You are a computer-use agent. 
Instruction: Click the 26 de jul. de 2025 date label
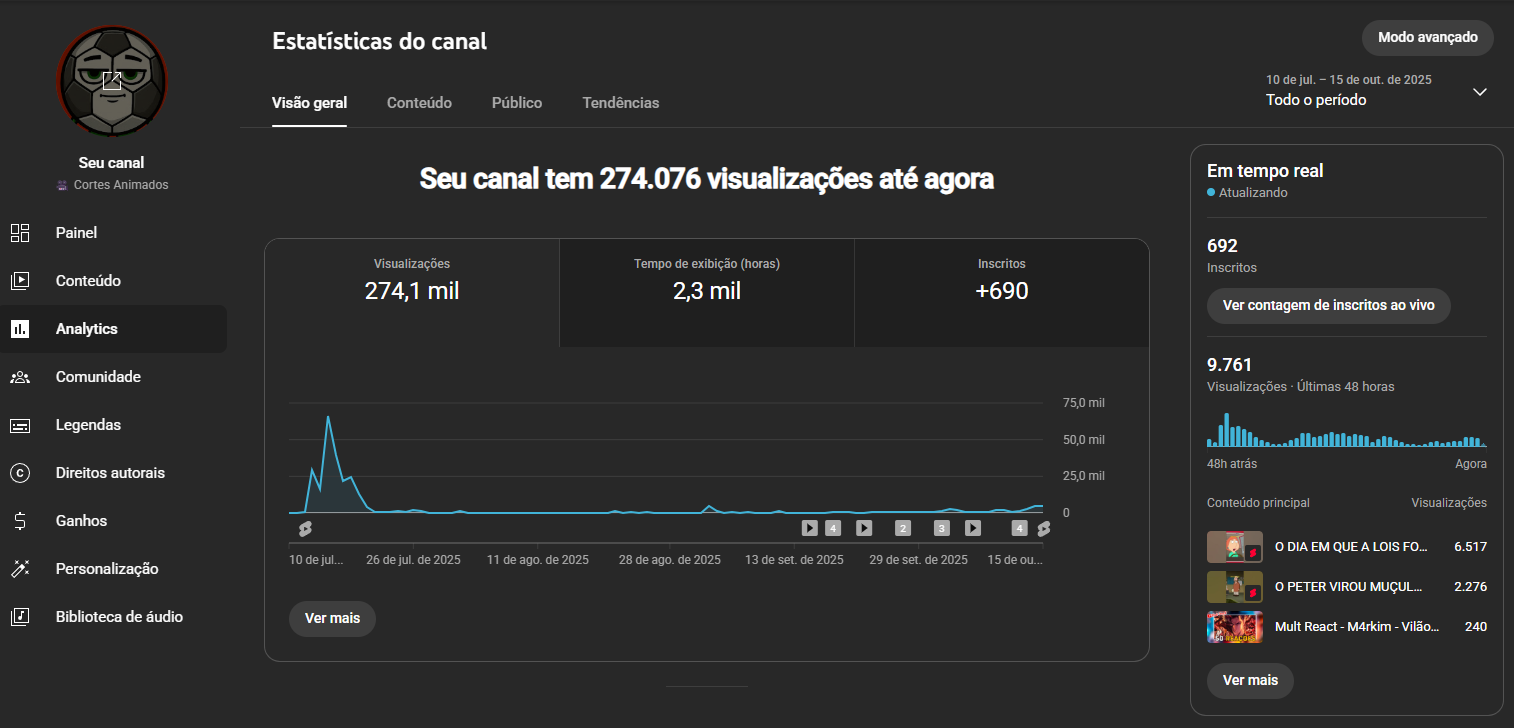[x=413, y=560]
